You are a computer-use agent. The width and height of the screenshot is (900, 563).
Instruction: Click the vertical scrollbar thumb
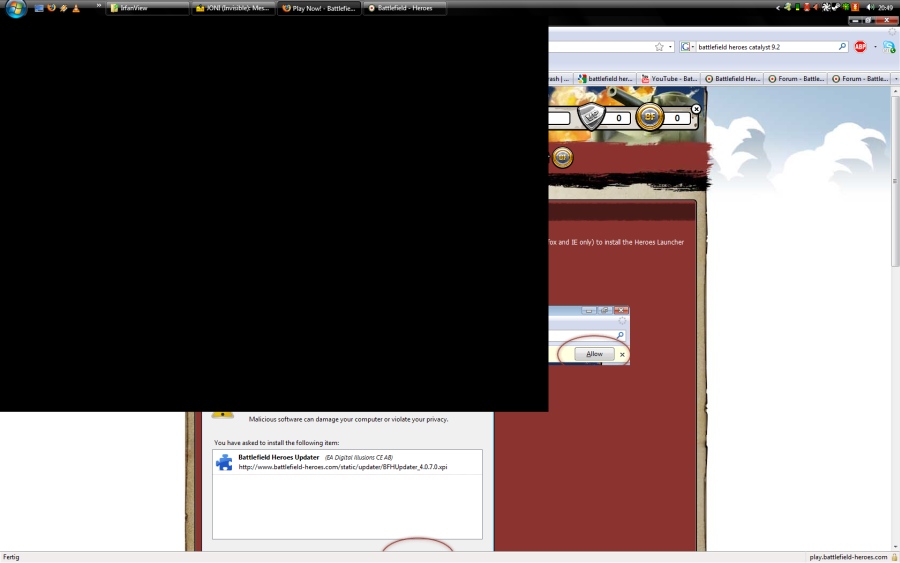(895, 181)
